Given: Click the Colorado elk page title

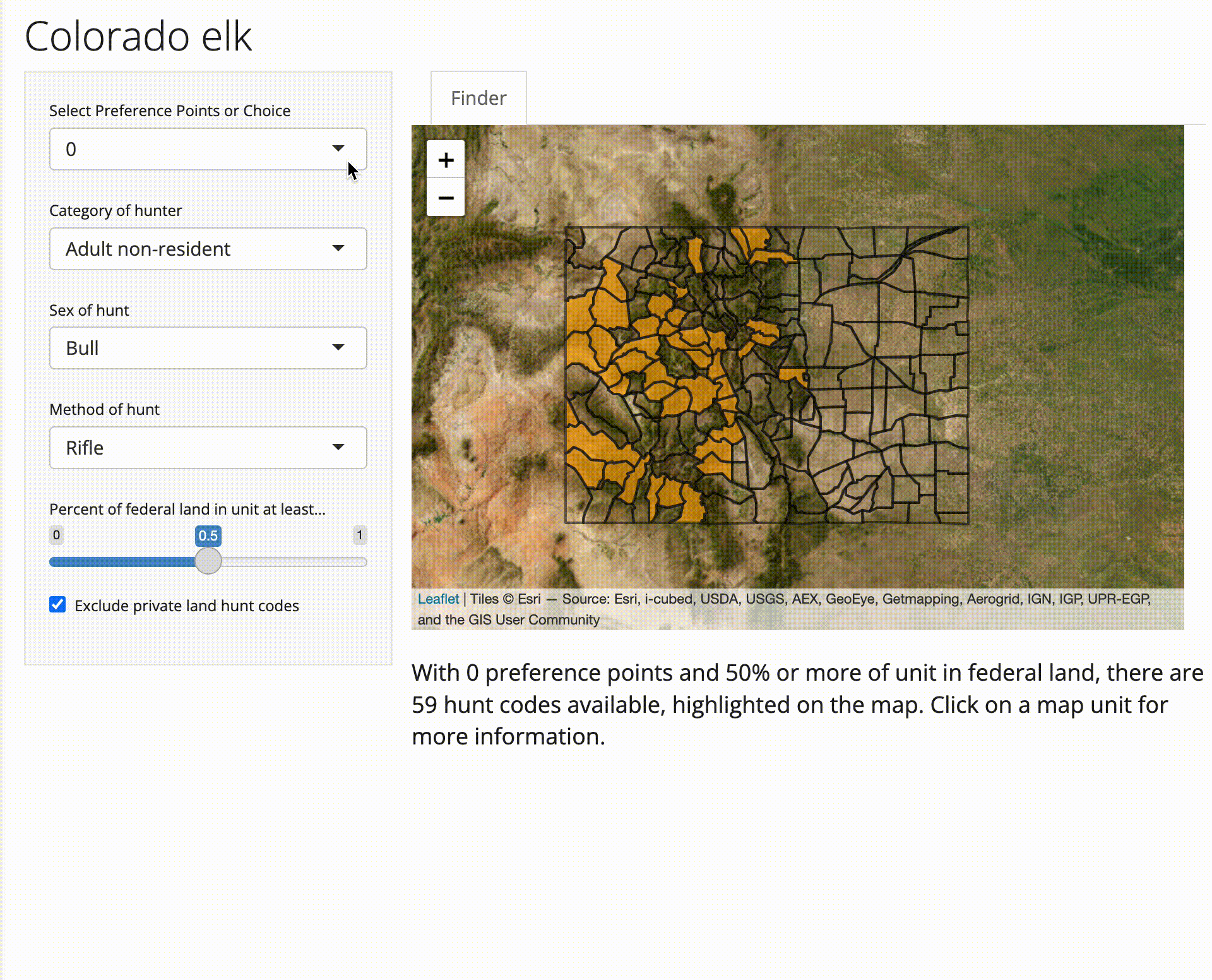Looking at the screenshot, I should tap(138, 36).
